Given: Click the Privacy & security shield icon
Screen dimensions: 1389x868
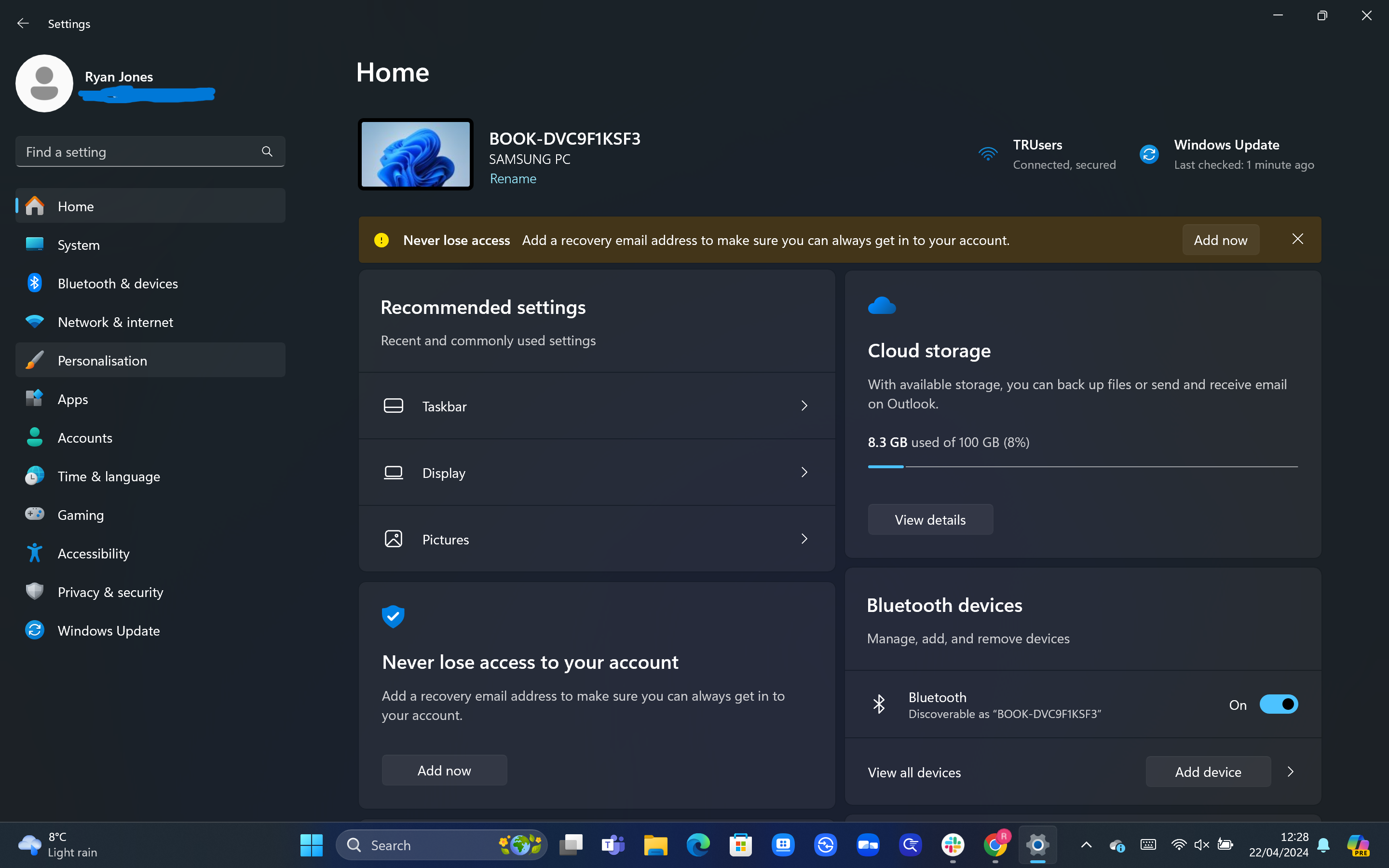Looking at the screenshot, I should pyautogui.click(x=34, y=591).
